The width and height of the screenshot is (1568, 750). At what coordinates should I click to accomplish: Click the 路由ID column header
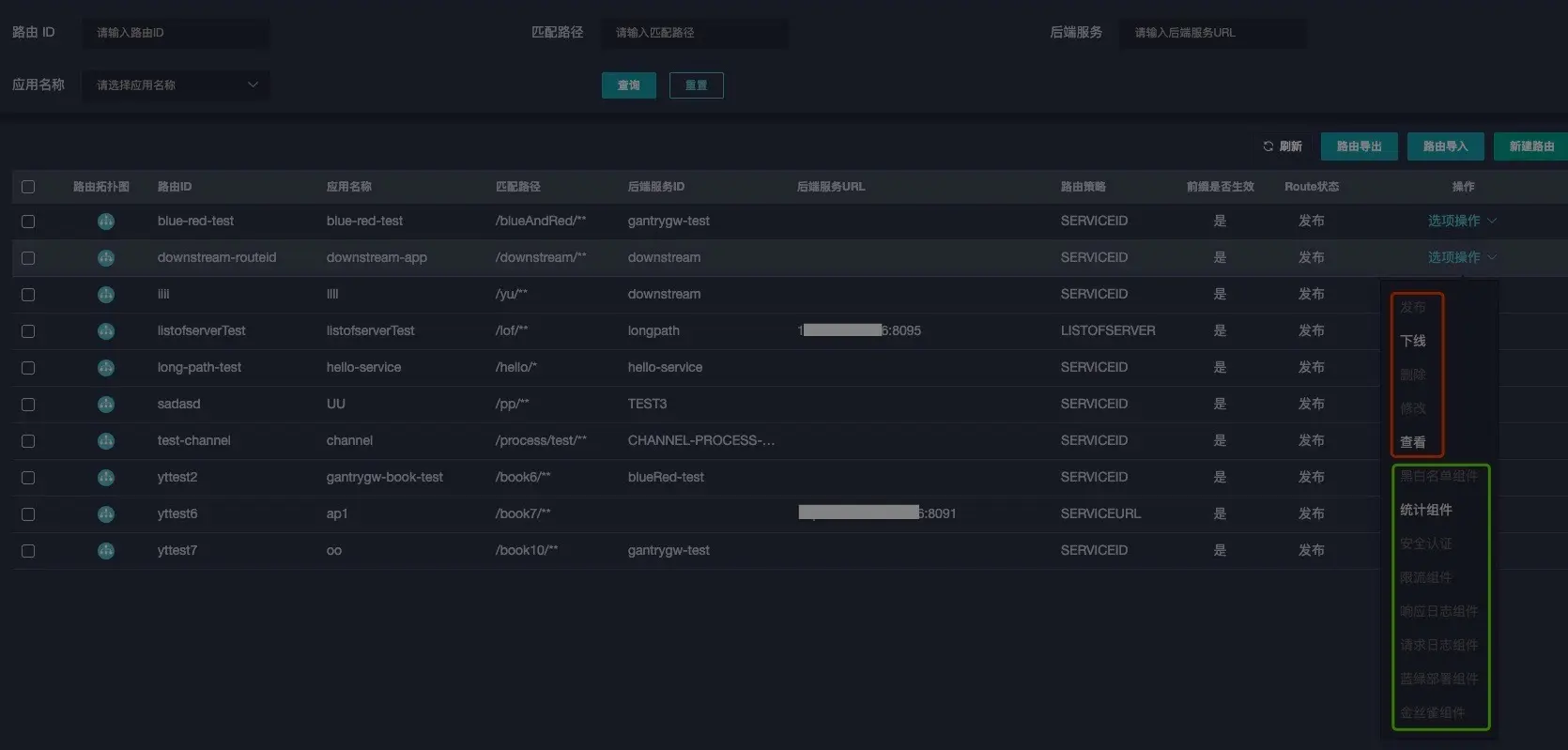pos(175,187)
